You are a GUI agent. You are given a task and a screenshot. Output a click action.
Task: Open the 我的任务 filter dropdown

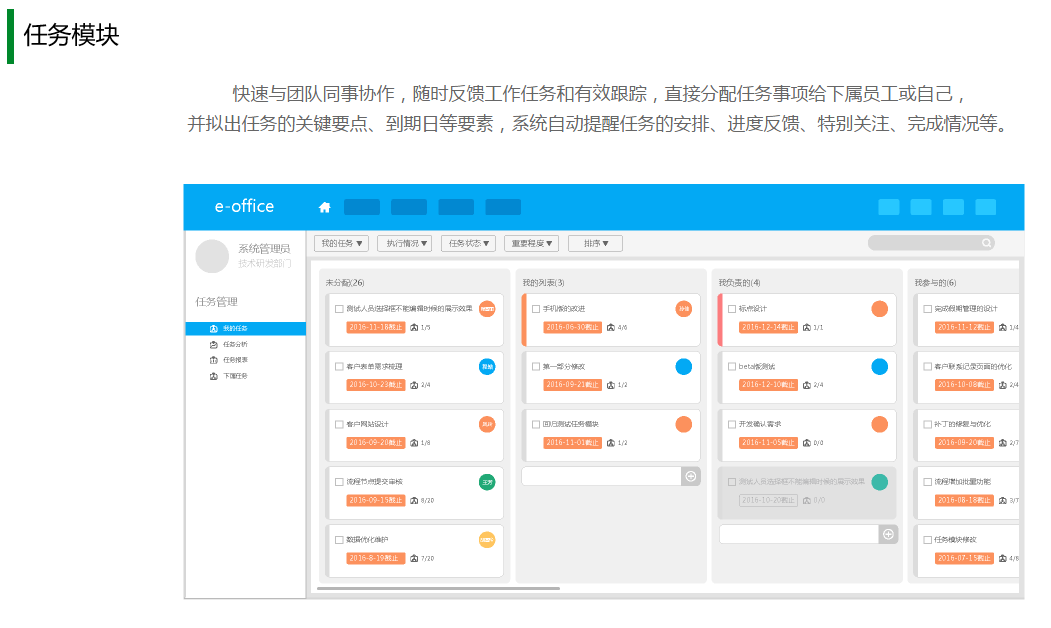(341, 243)
